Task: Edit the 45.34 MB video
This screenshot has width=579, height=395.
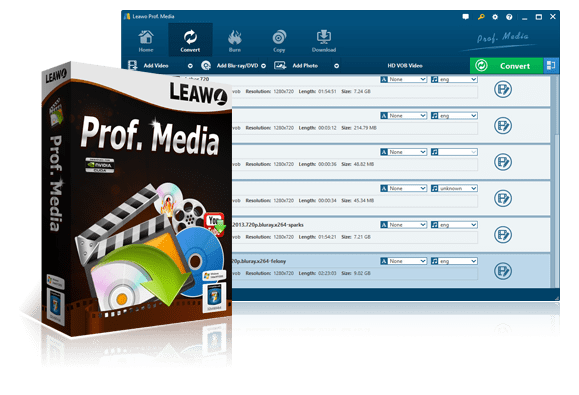Action: [x=503, y=198]
